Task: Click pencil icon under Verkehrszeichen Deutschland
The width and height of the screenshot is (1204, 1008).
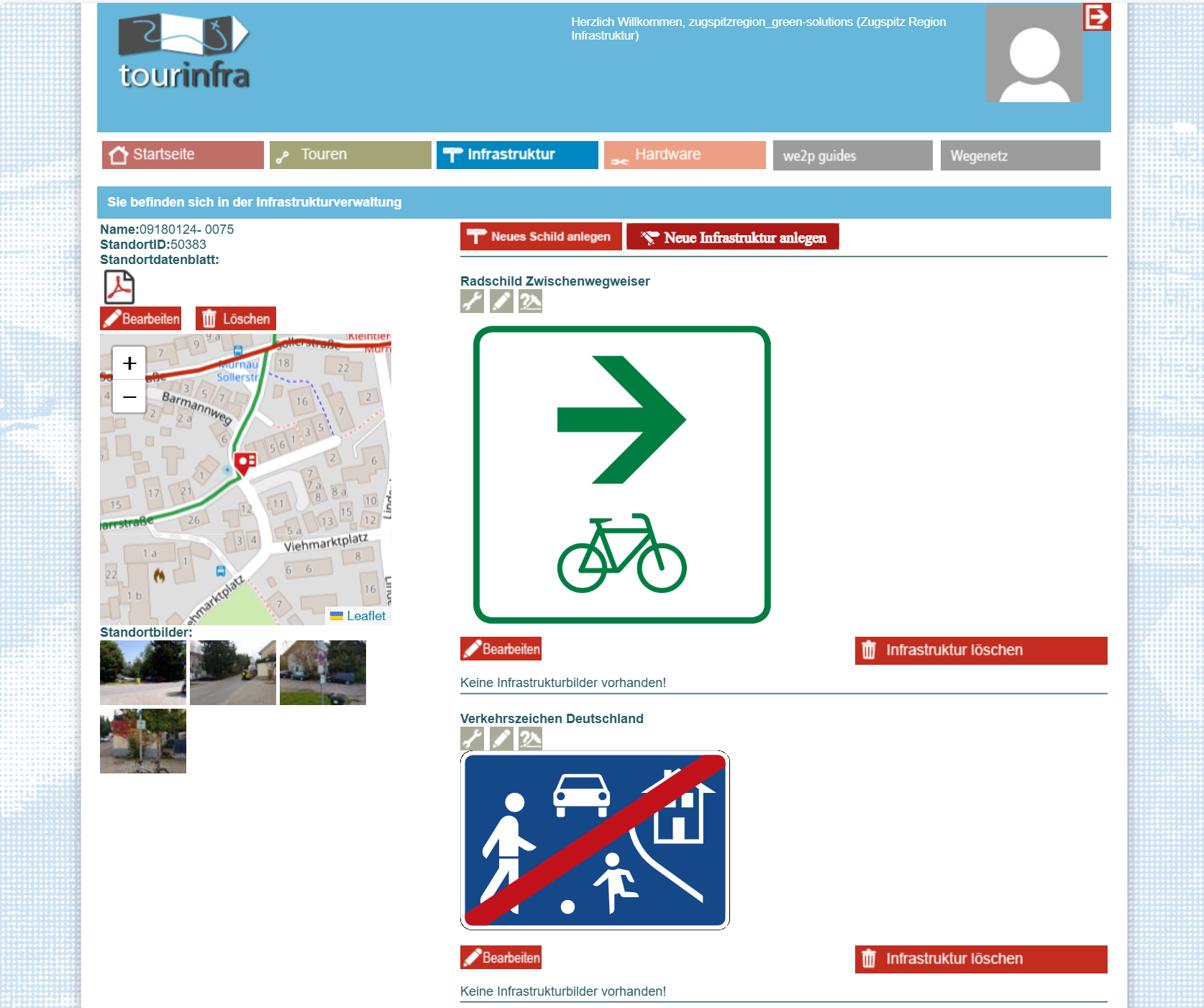Action: click(x=501, y=739)
